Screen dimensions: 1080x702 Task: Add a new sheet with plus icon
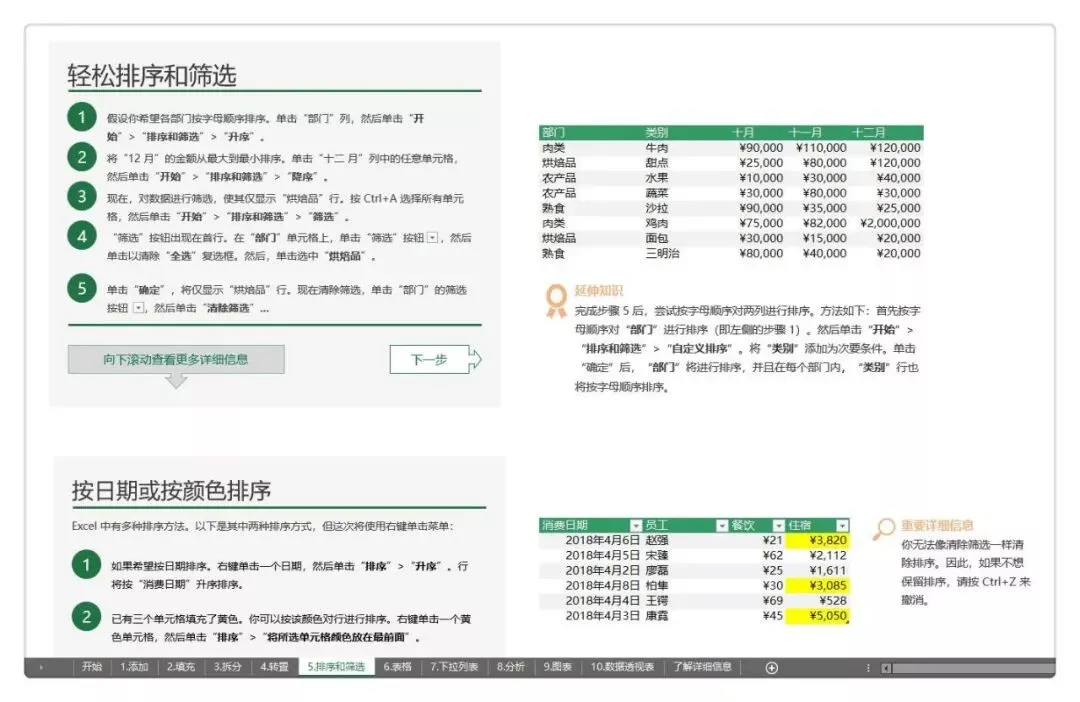[x=771, y=668]
